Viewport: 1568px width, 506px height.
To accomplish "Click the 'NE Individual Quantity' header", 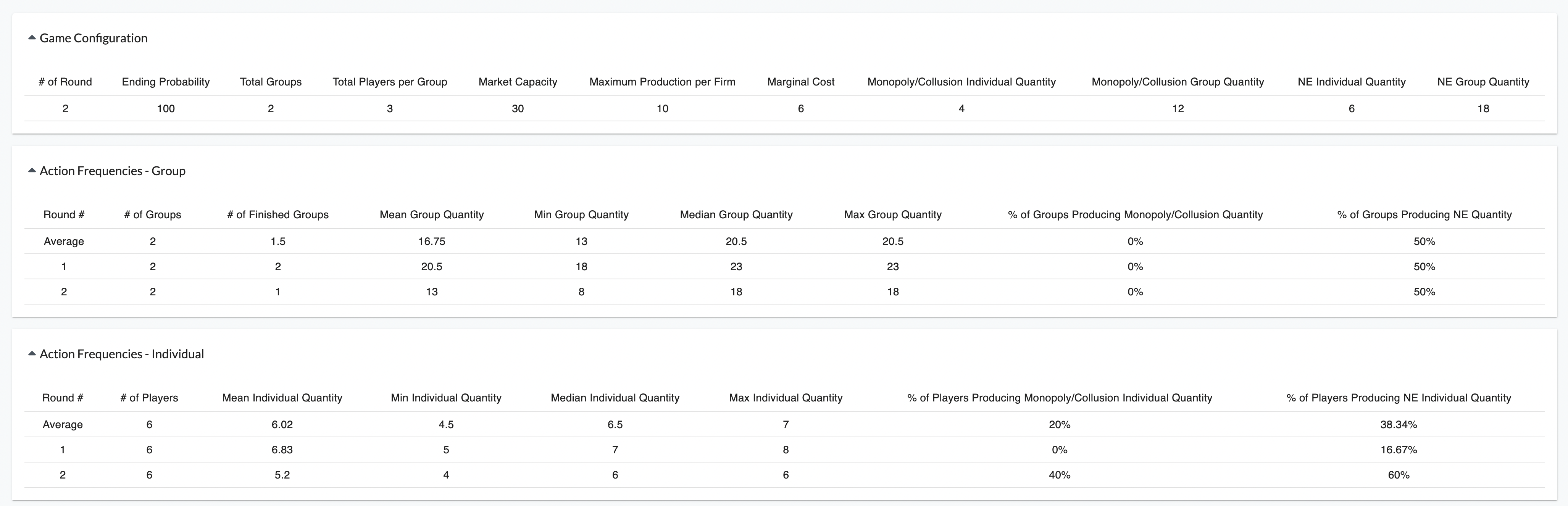I will (1352, 82).
